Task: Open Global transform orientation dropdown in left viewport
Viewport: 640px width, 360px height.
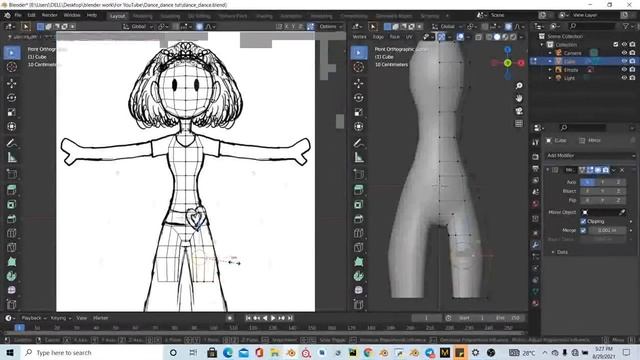Action: [x=138, y=27]
